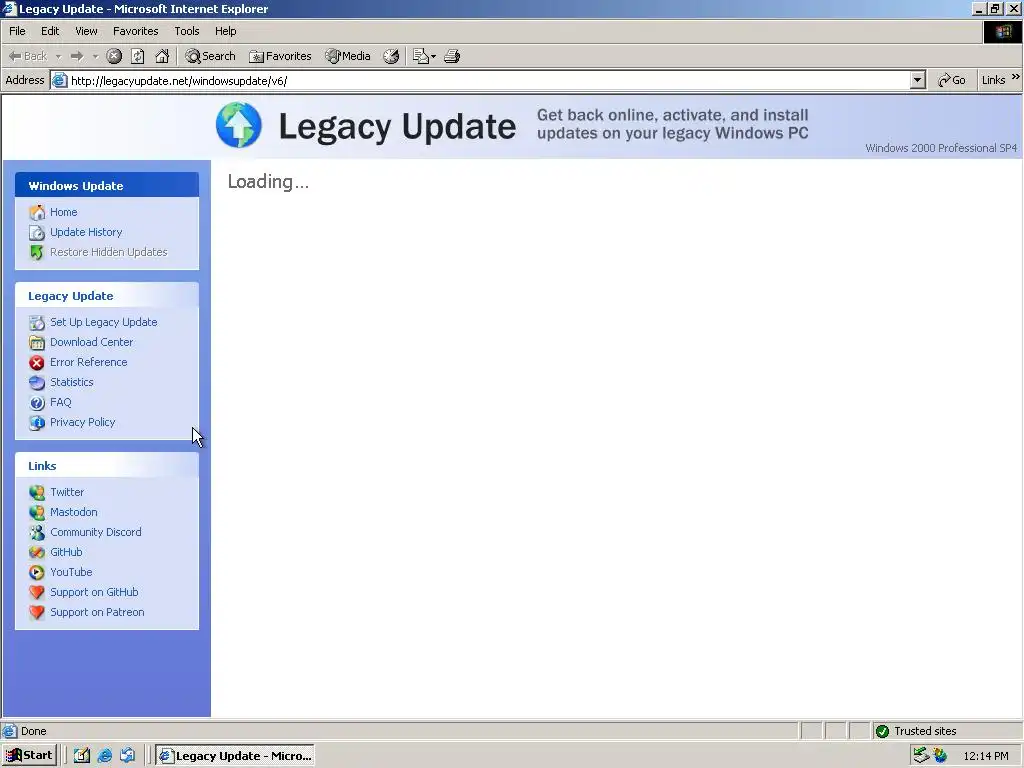Open the File menu
Image resolution: width=1024 pixels, height=768 pixels.
17,31
